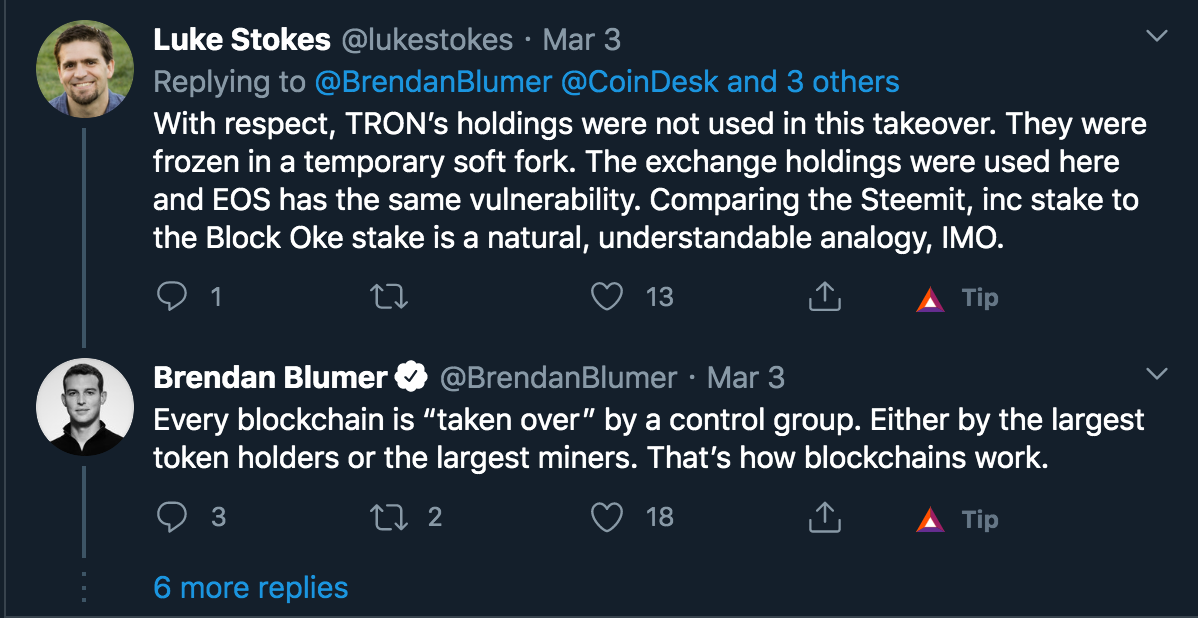Open Brendan Blumer's profile picture
The image size is (1198, 618).
[85, 406]
